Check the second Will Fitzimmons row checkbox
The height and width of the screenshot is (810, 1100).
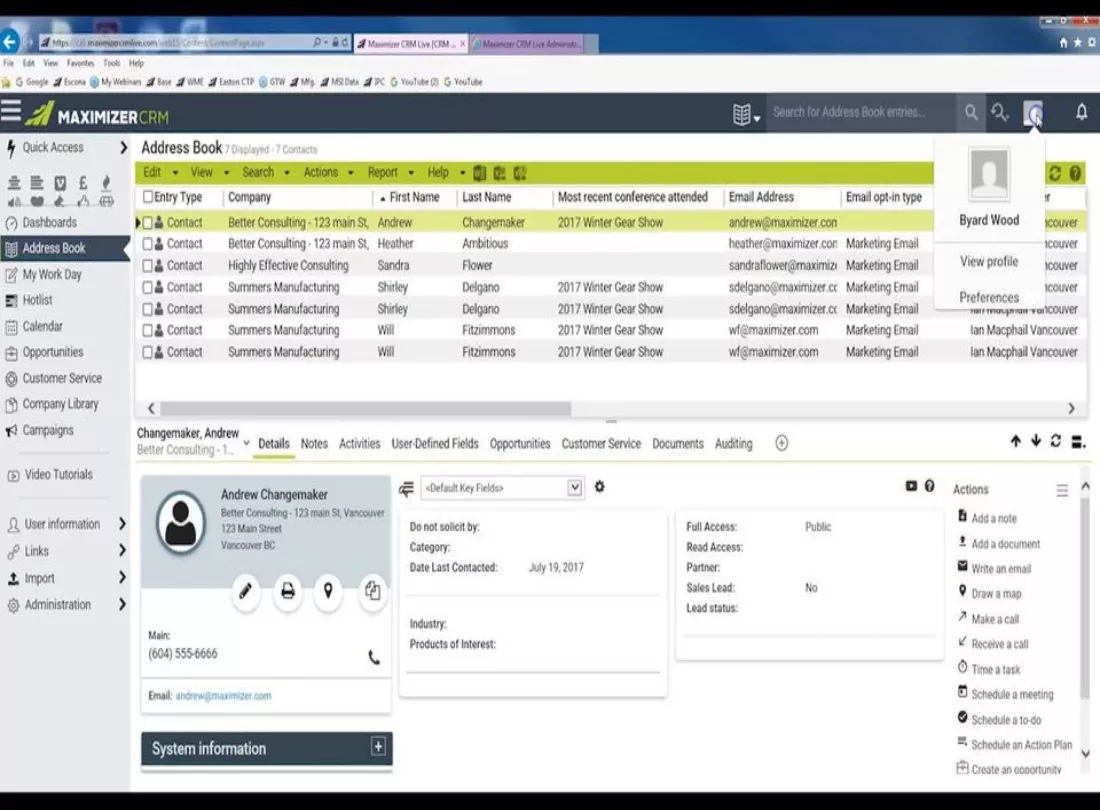pos(147,352)
